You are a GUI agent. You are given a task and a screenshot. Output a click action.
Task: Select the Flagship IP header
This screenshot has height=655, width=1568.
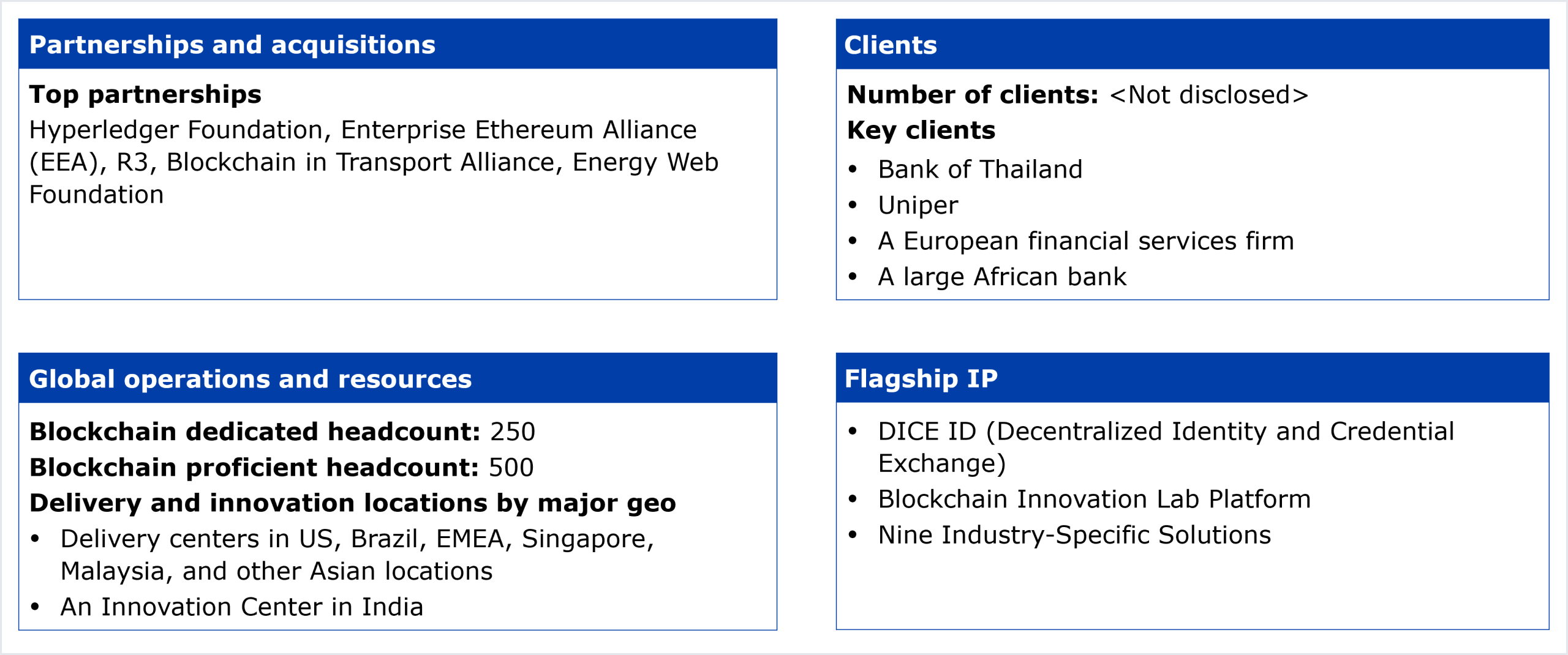[x=921, y=379]
